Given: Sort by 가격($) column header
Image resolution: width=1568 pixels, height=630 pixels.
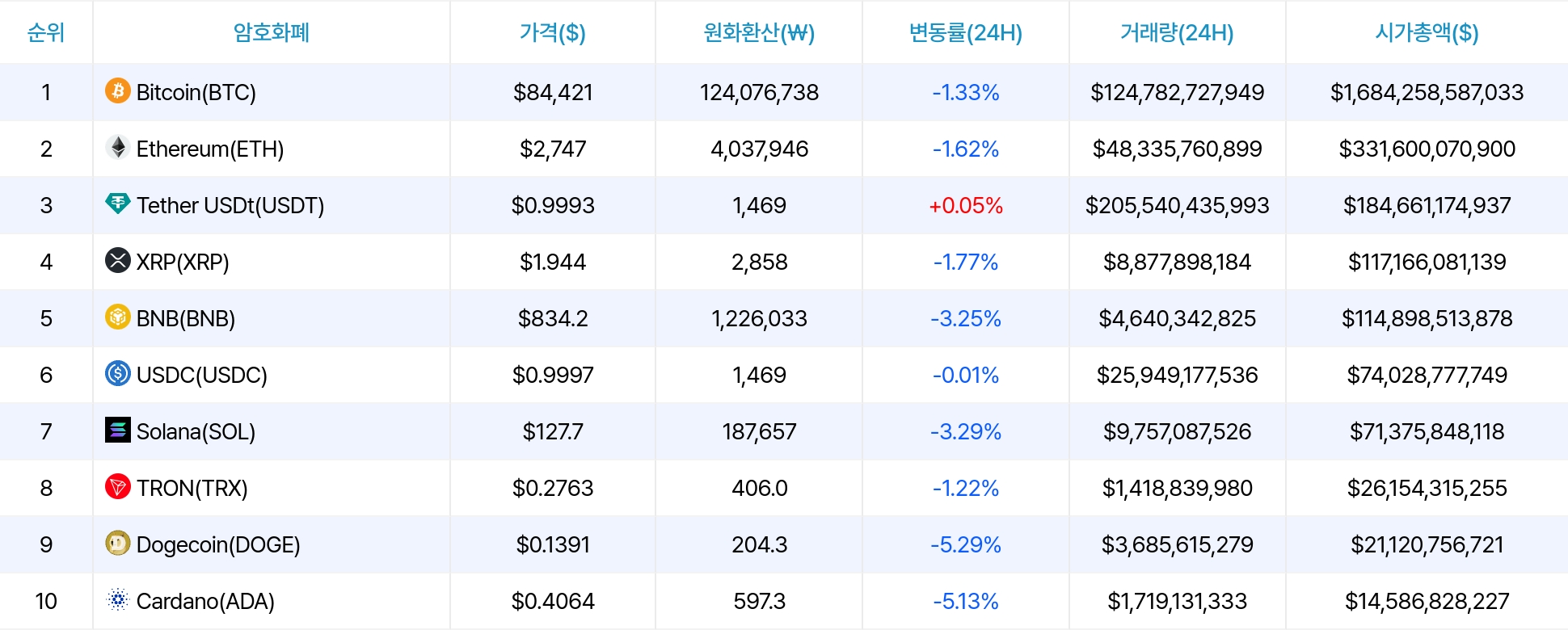Looking at the screenshot, I should click(x=553, y=32).
